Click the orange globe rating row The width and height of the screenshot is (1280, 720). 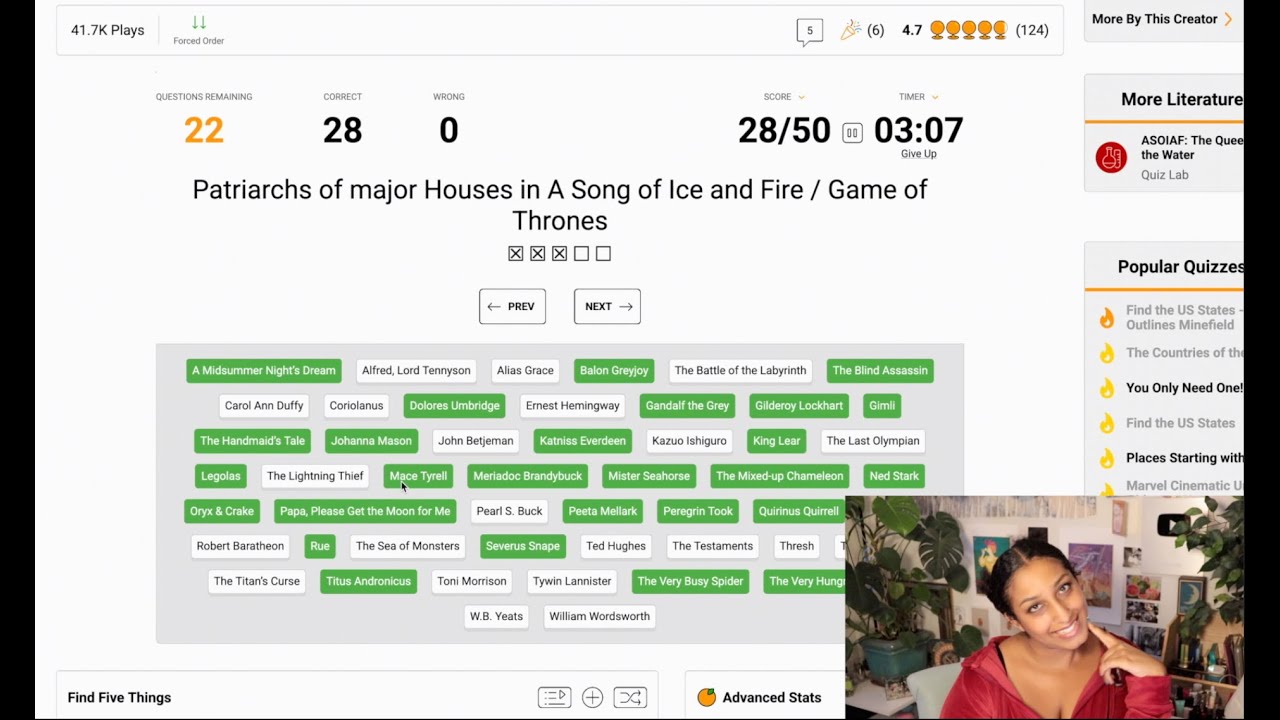point(968,30)
